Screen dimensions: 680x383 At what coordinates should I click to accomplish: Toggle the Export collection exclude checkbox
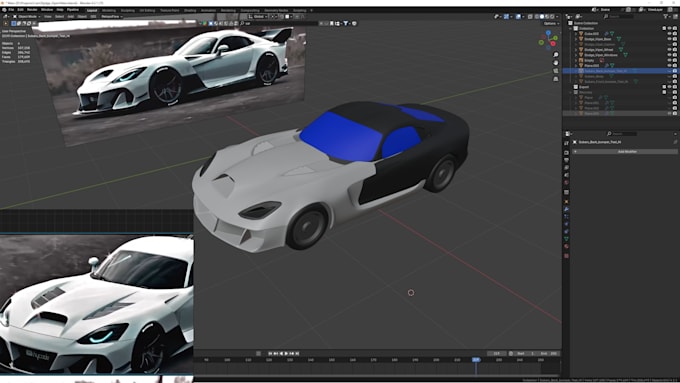coord(664,87)
